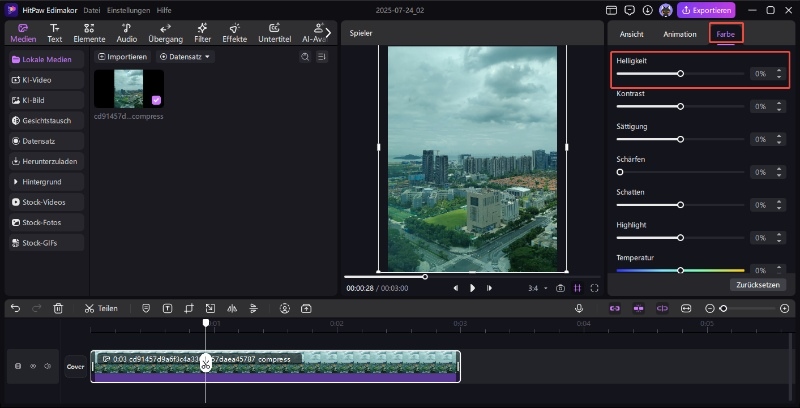The image size is (800, 408).
Task: Mute the video track speaker icon
Action: tap(48, 366)
